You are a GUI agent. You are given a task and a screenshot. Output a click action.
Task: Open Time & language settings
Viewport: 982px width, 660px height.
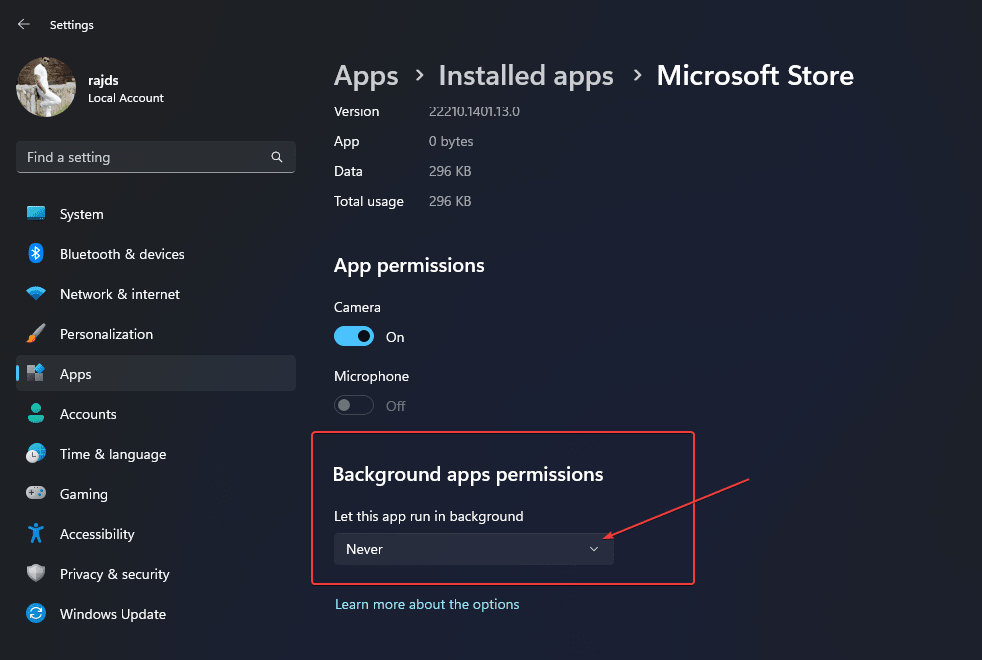tap(113, 454)
